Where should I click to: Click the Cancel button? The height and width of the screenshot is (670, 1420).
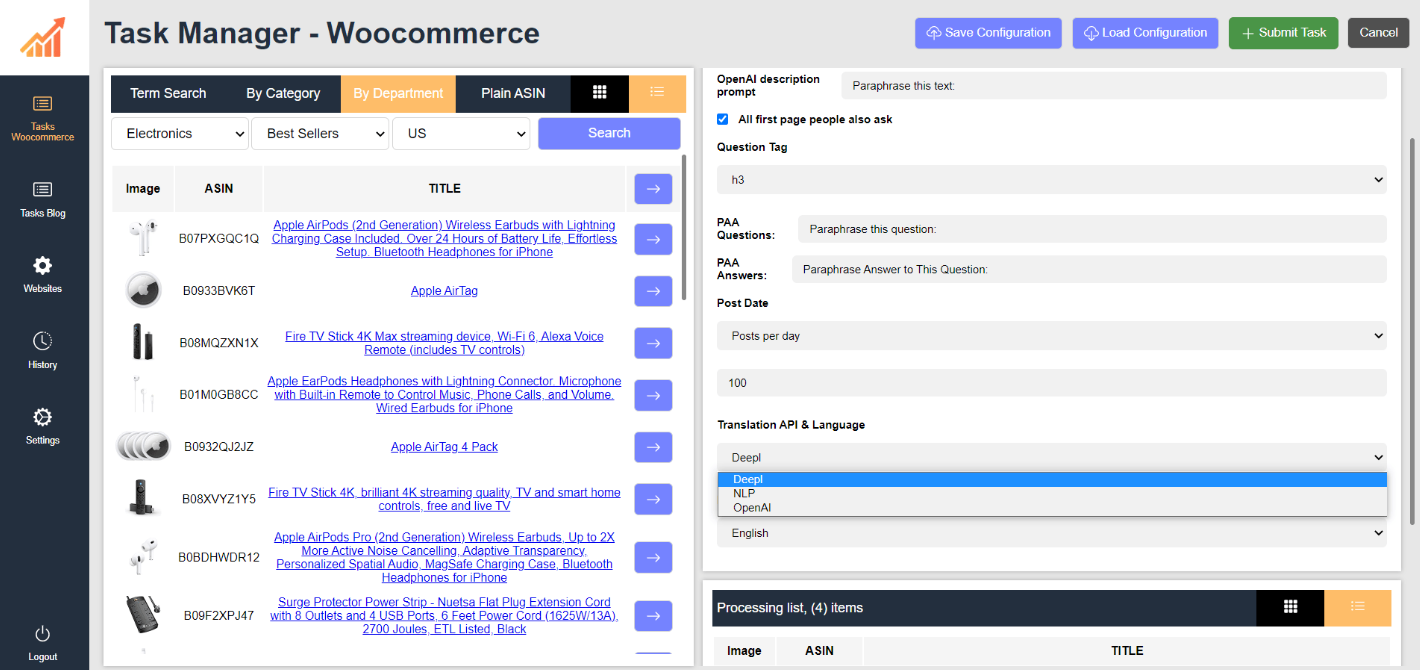pos(1378,33)
